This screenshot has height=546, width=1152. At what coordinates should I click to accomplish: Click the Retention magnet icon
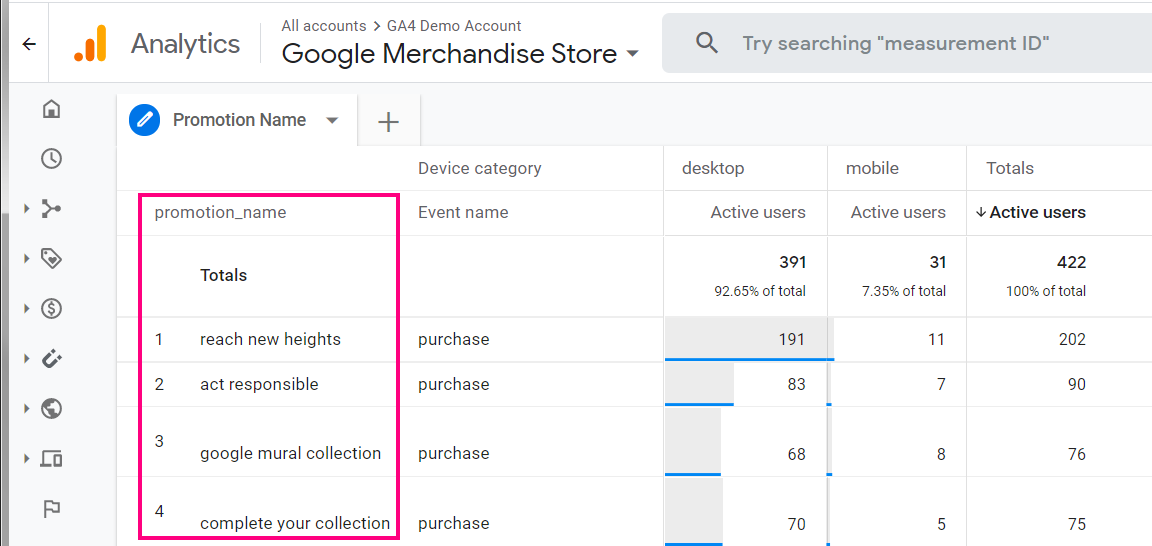tap(51, 359)
